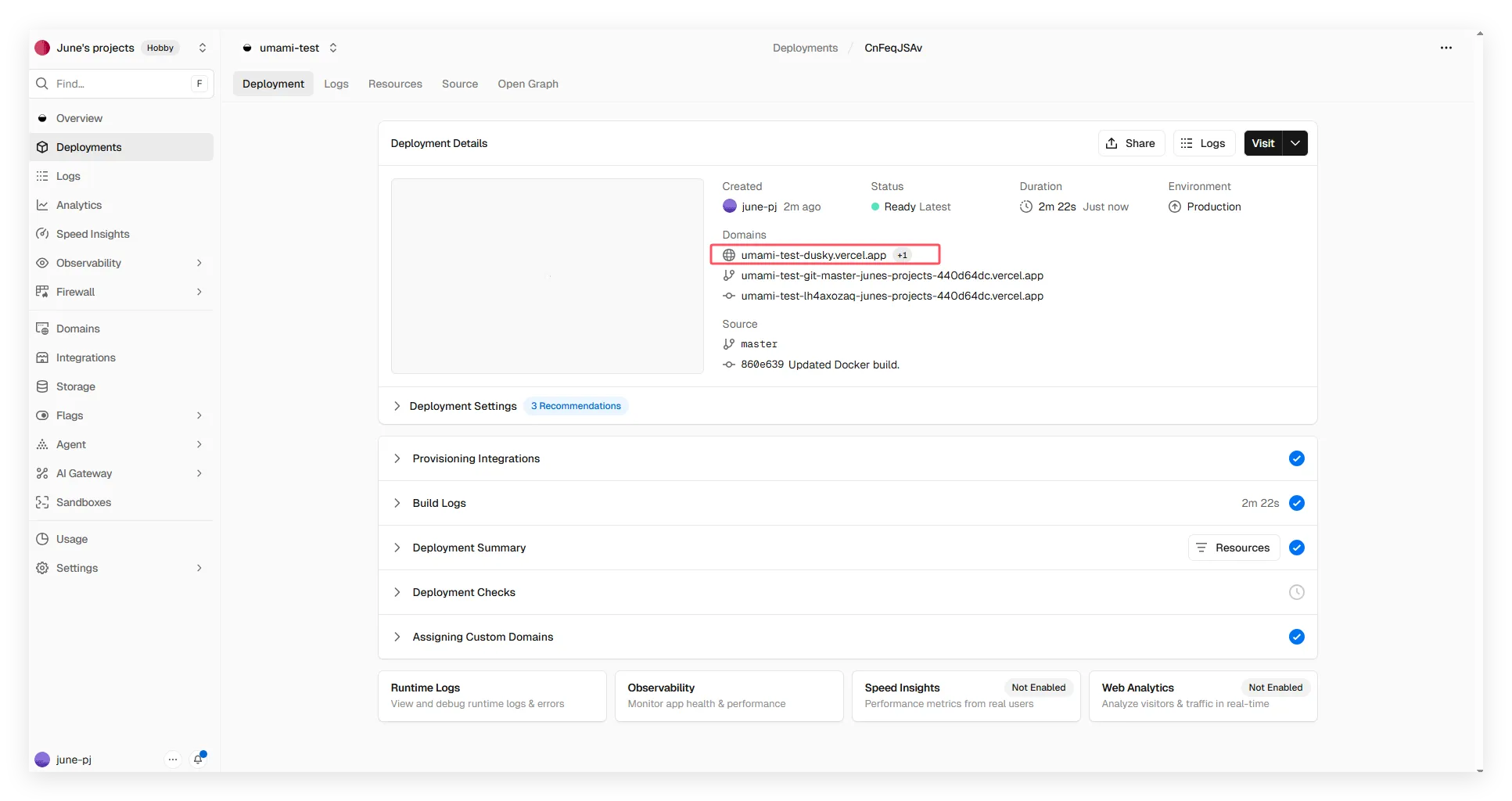Switch to the Resources tab

(x=395, y=84)
